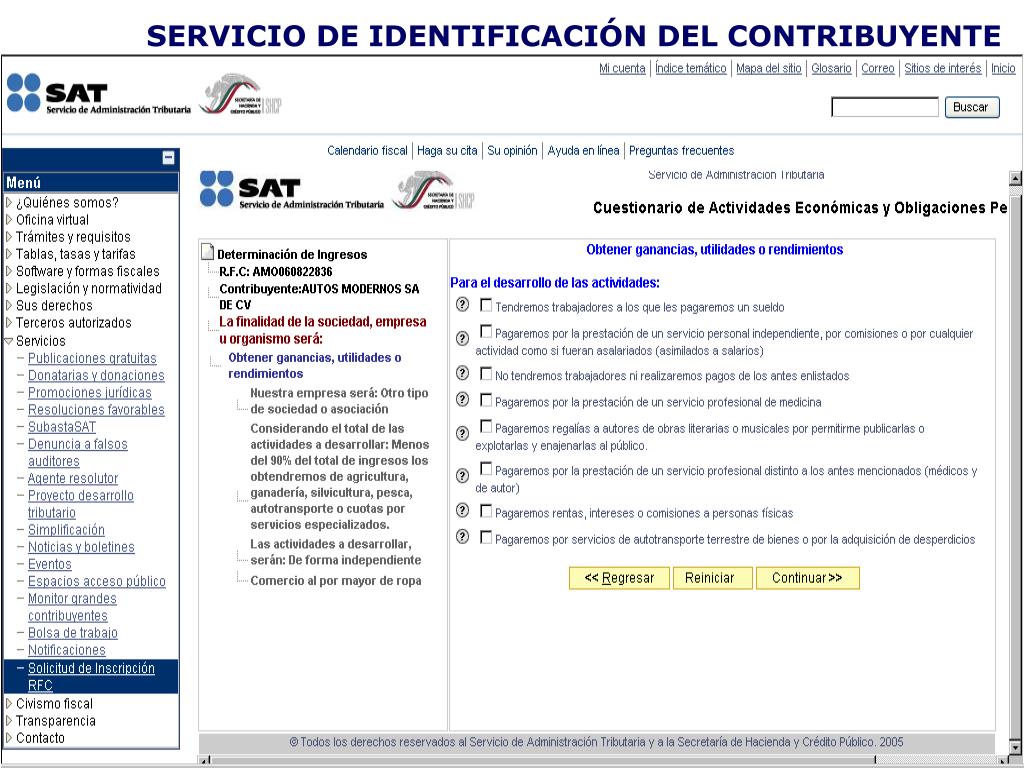Viewport: 1024px width, 768px height.
Task: Check 'servicio profesional de medicina' box
Action: pos(486,400)
